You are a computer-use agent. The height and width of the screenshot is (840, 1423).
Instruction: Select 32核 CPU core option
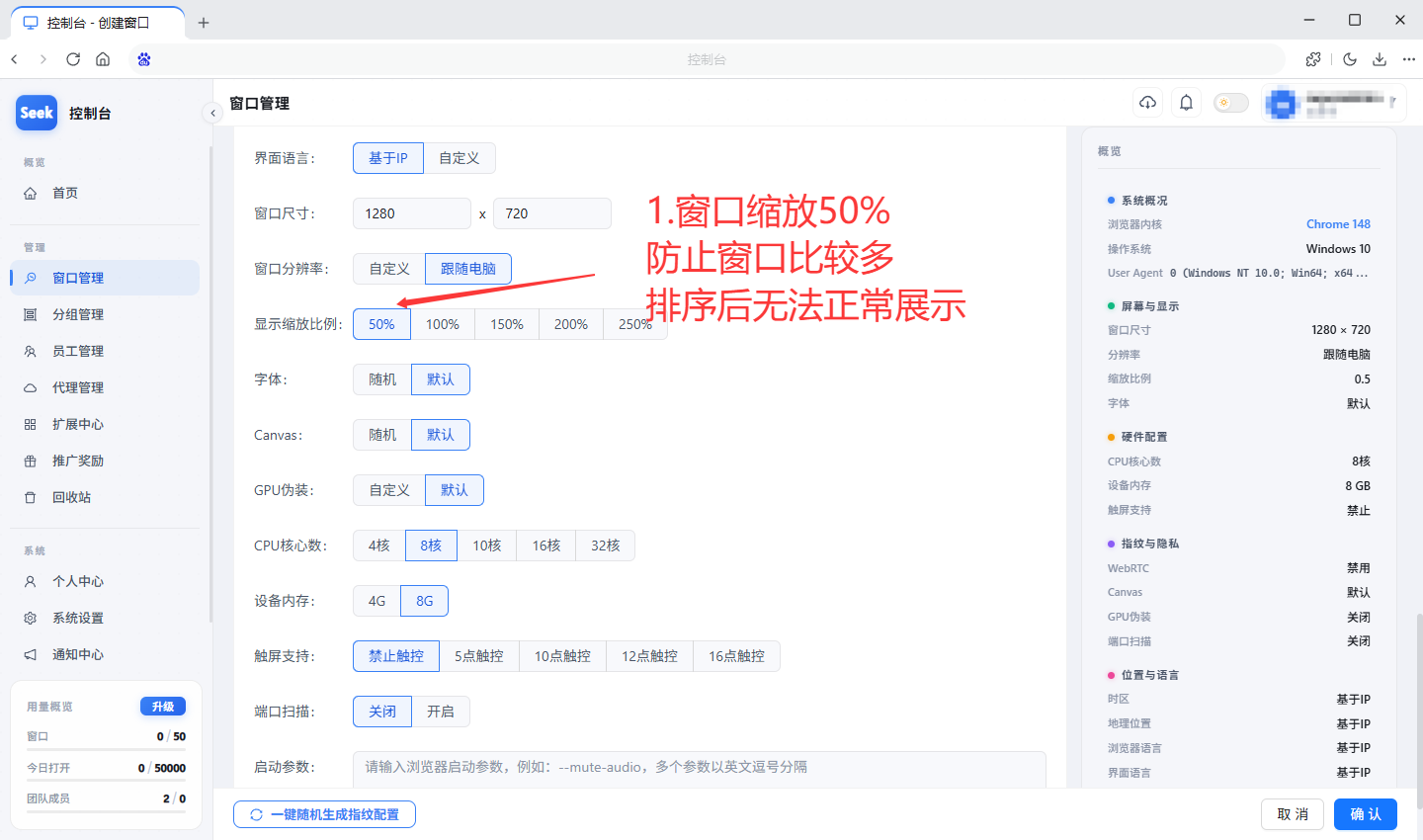click(606, 546)
